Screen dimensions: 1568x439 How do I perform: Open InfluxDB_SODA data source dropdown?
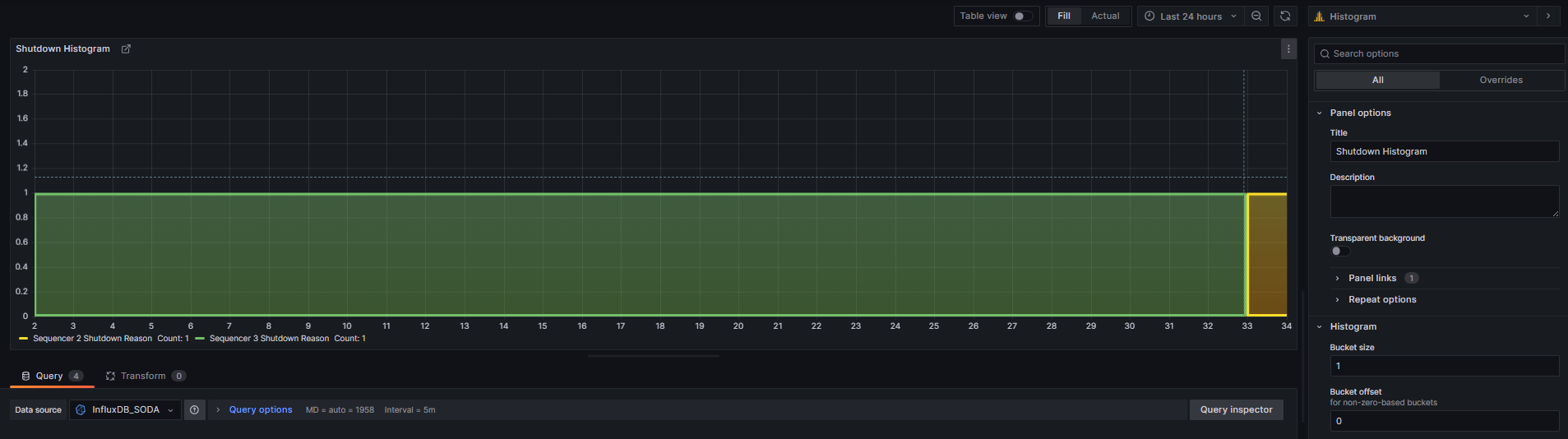point(126,410)
